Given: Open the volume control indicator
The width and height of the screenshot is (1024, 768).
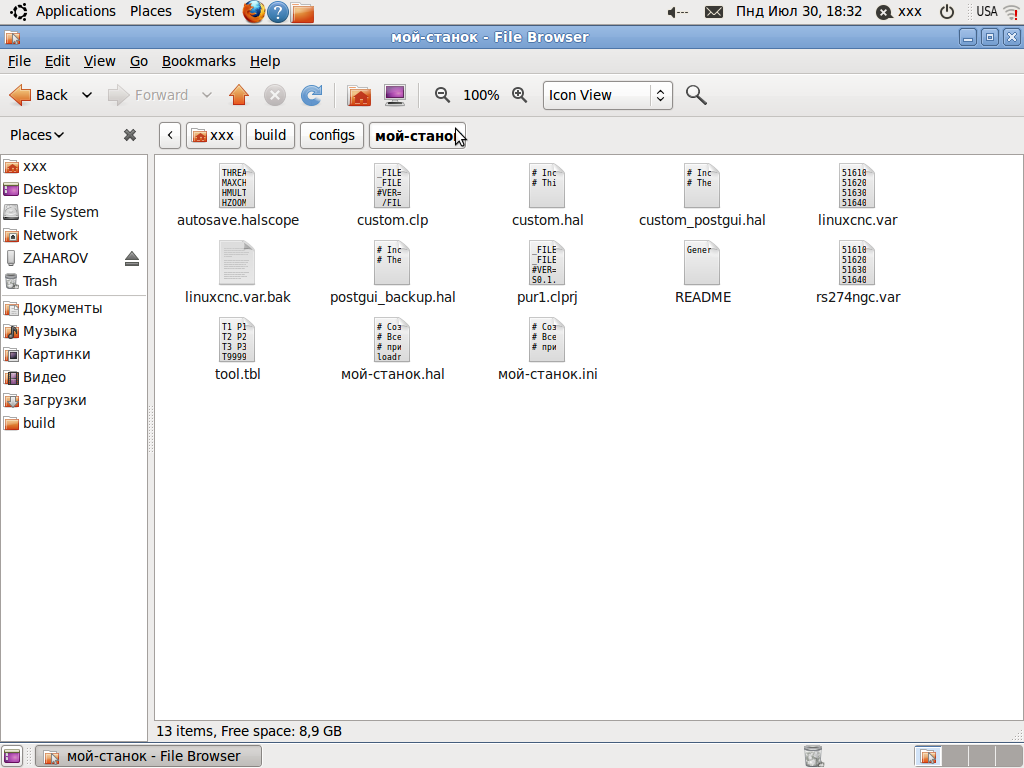Looking at the screenshot, I should coord(677,12).
